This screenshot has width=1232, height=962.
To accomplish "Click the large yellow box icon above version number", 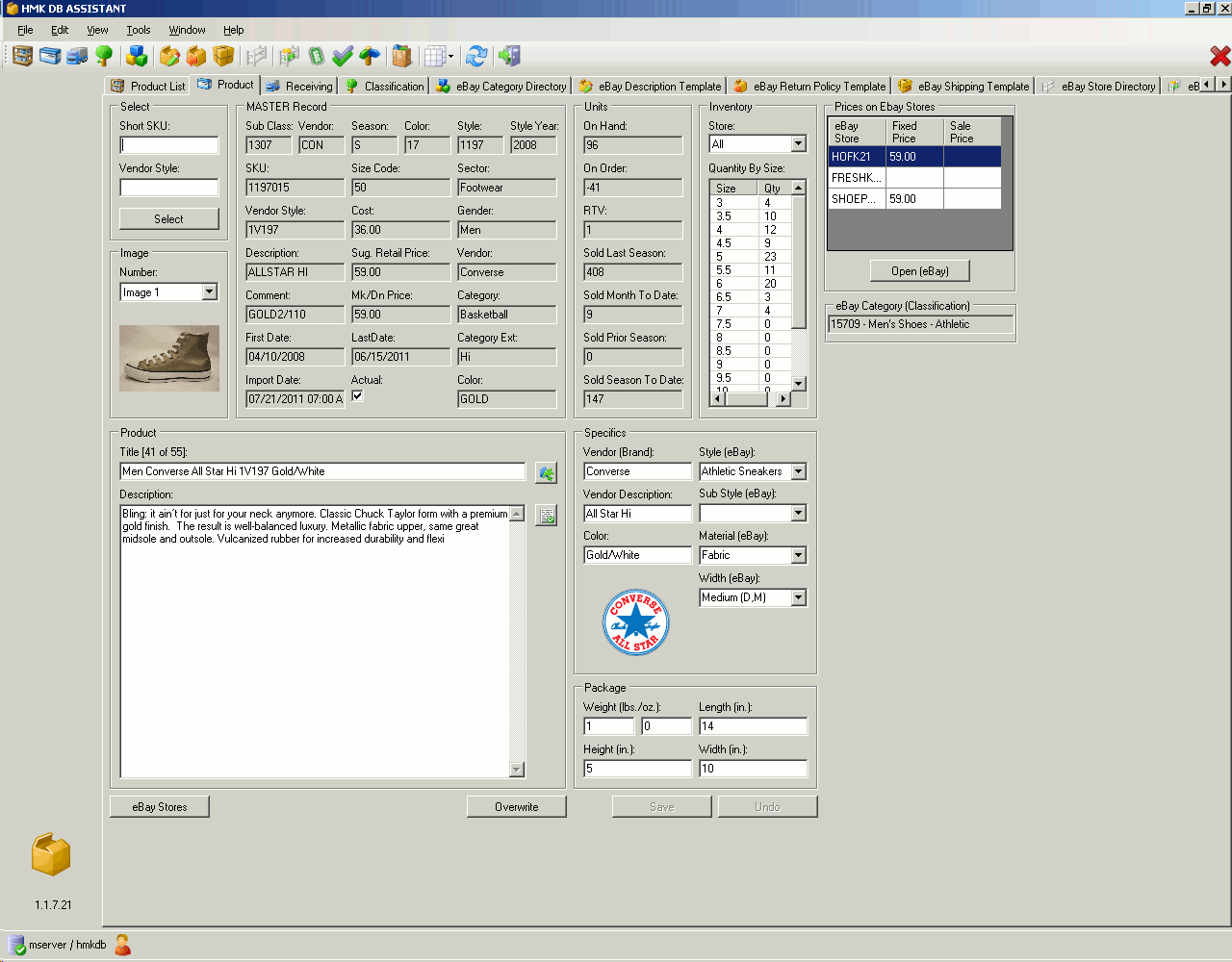I will [x=51, y=854].
